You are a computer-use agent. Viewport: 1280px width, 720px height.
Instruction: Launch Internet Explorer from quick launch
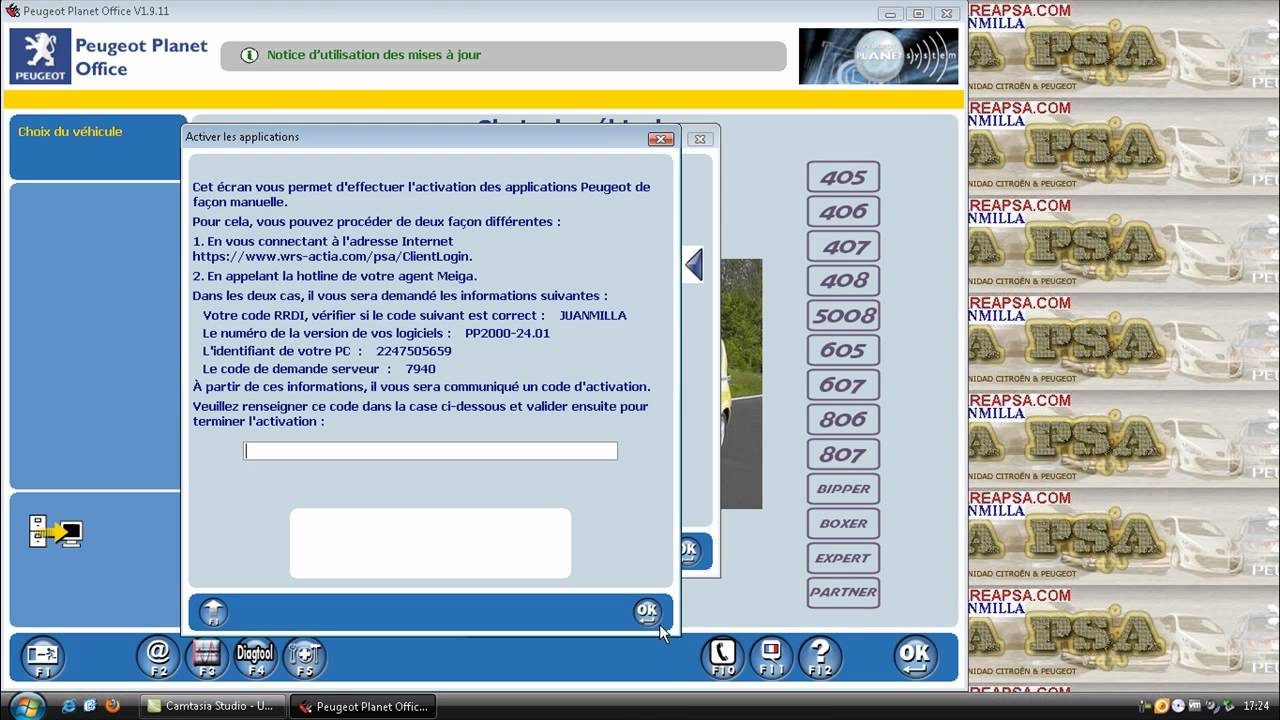[69, 705]
